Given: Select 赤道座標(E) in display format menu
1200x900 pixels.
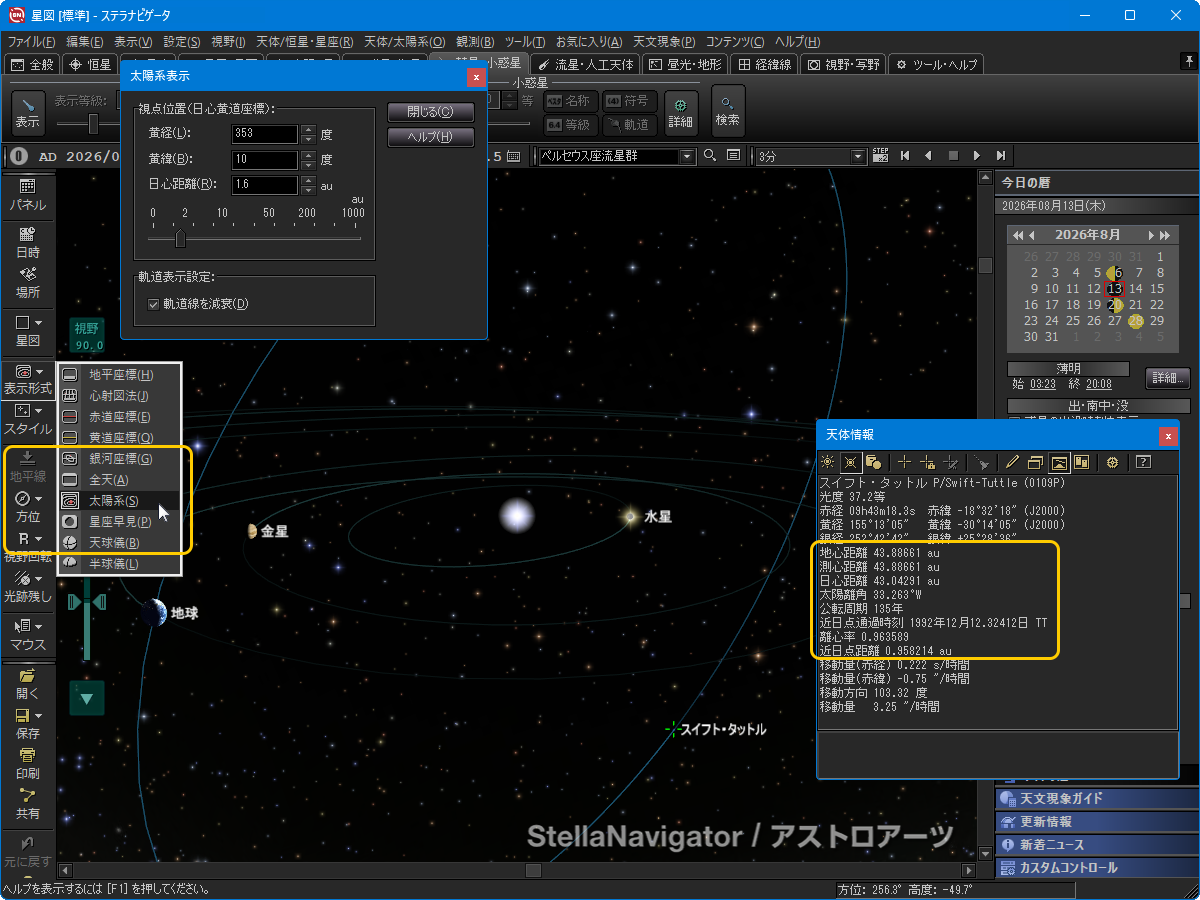Looking at the screenshot, I should pyautogui.click(x=120, y=417).
